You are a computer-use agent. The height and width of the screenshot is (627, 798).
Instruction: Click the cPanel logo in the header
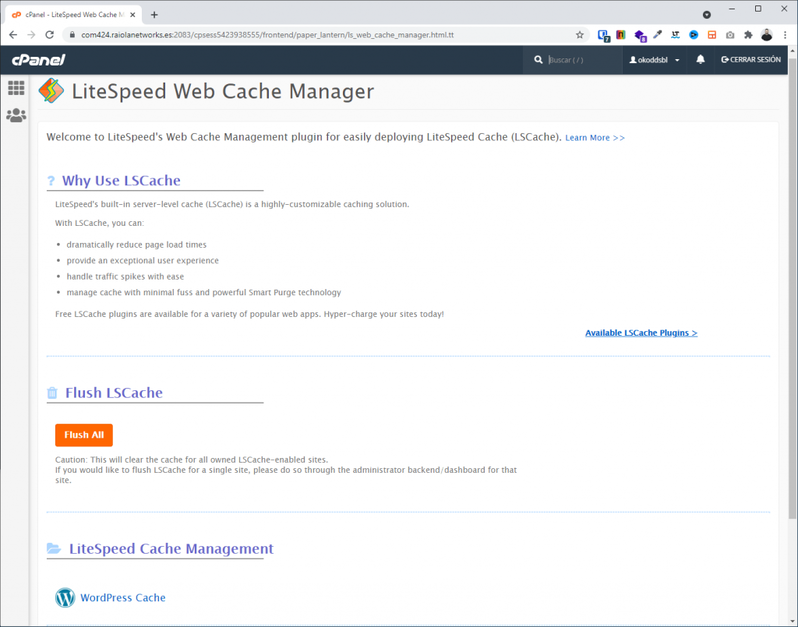[x=39, y=60]
